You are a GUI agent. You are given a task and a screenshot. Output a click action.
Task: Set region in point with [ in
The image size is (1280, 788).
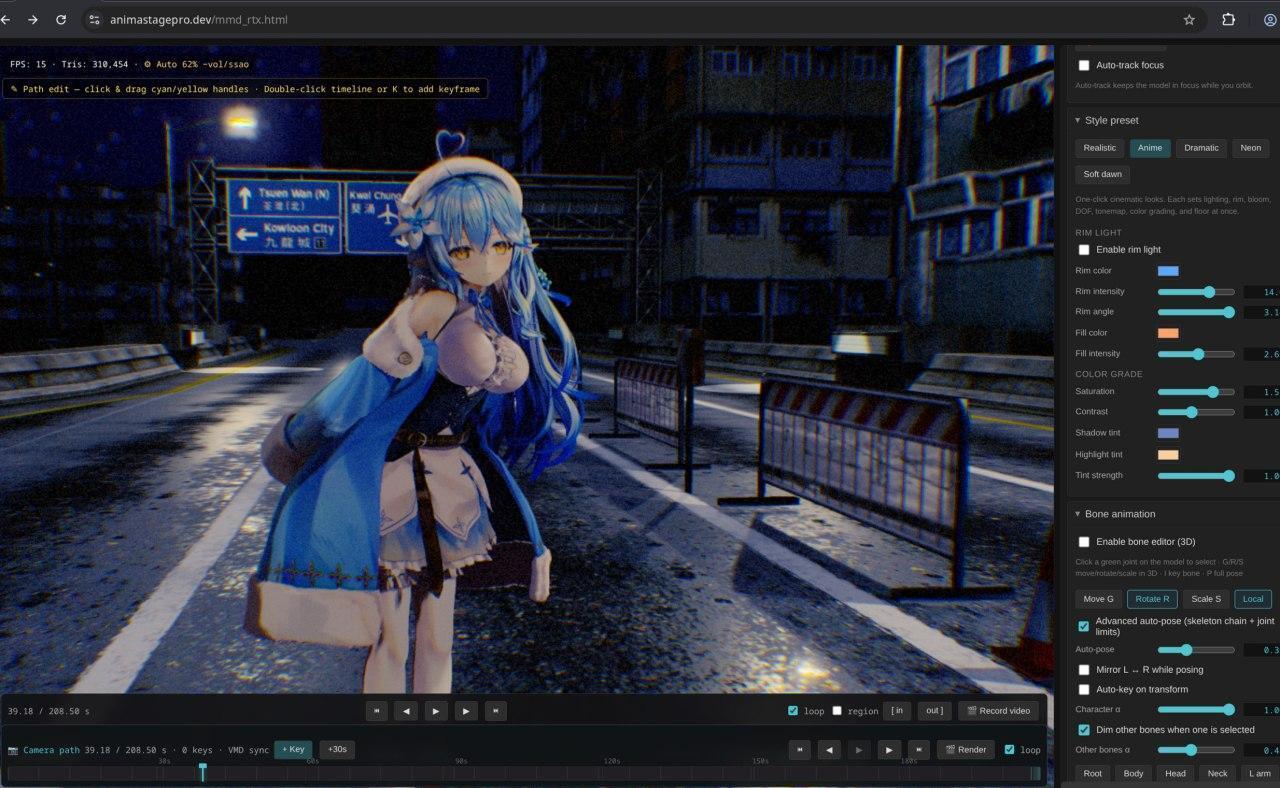pyautogui.click(x=898, y=711)
